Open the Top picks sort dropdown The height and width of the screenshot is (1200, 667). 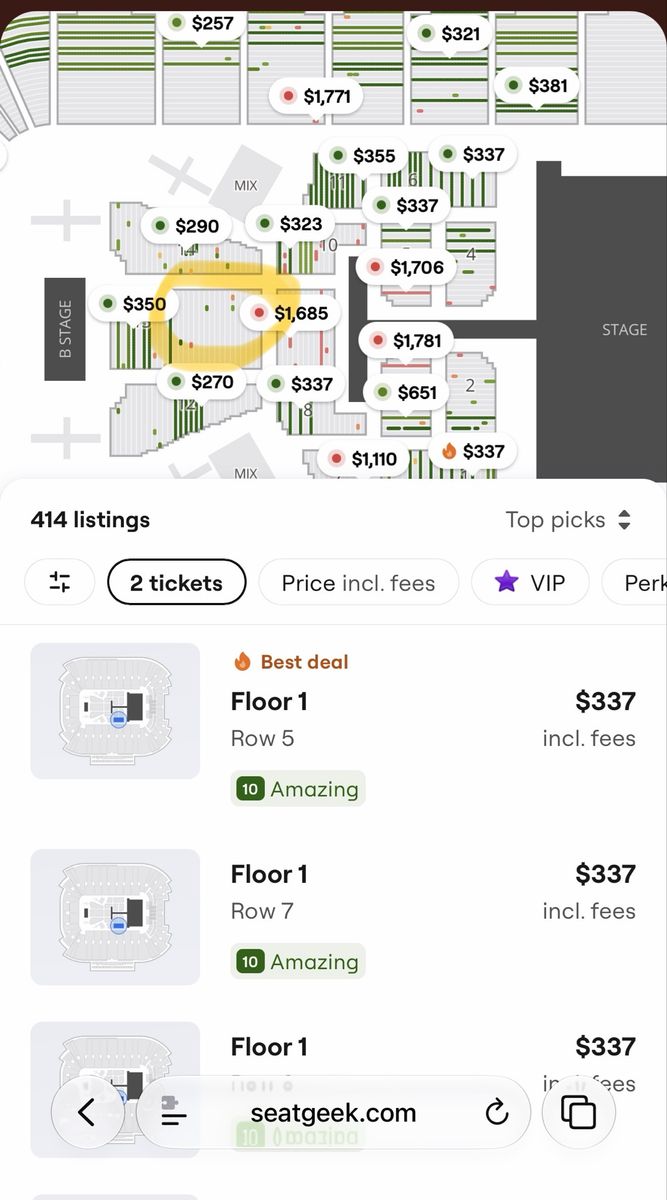click(x=568, y=520)
